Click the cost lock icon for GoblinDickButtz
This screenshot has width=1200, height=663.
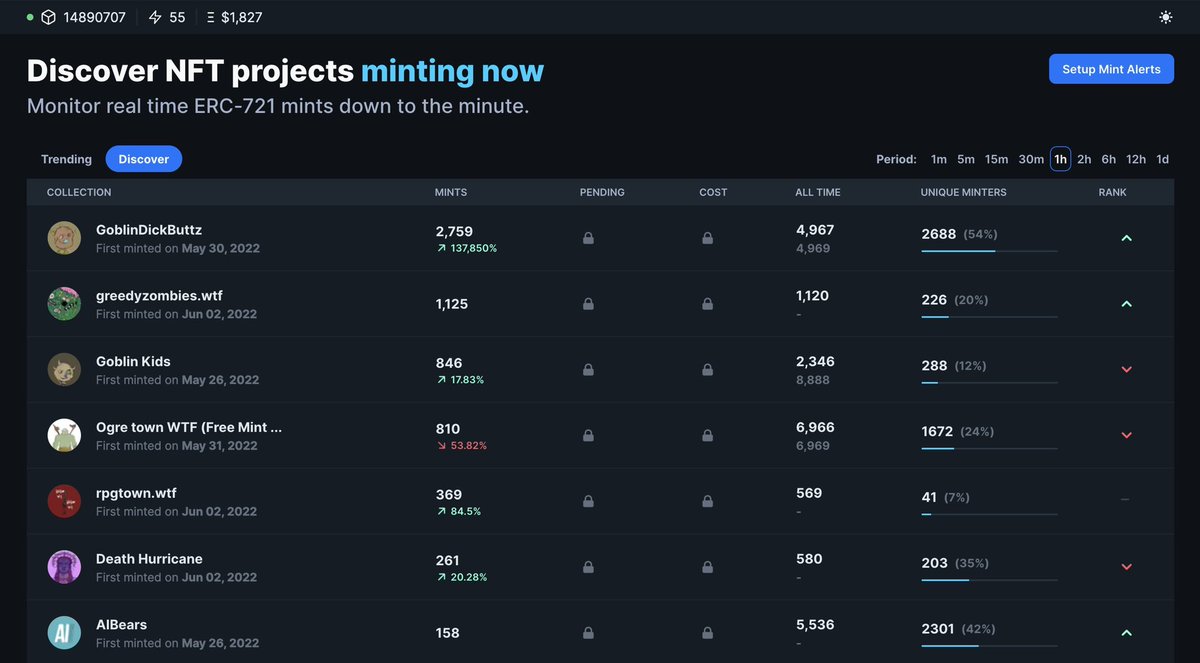[707, 238]
